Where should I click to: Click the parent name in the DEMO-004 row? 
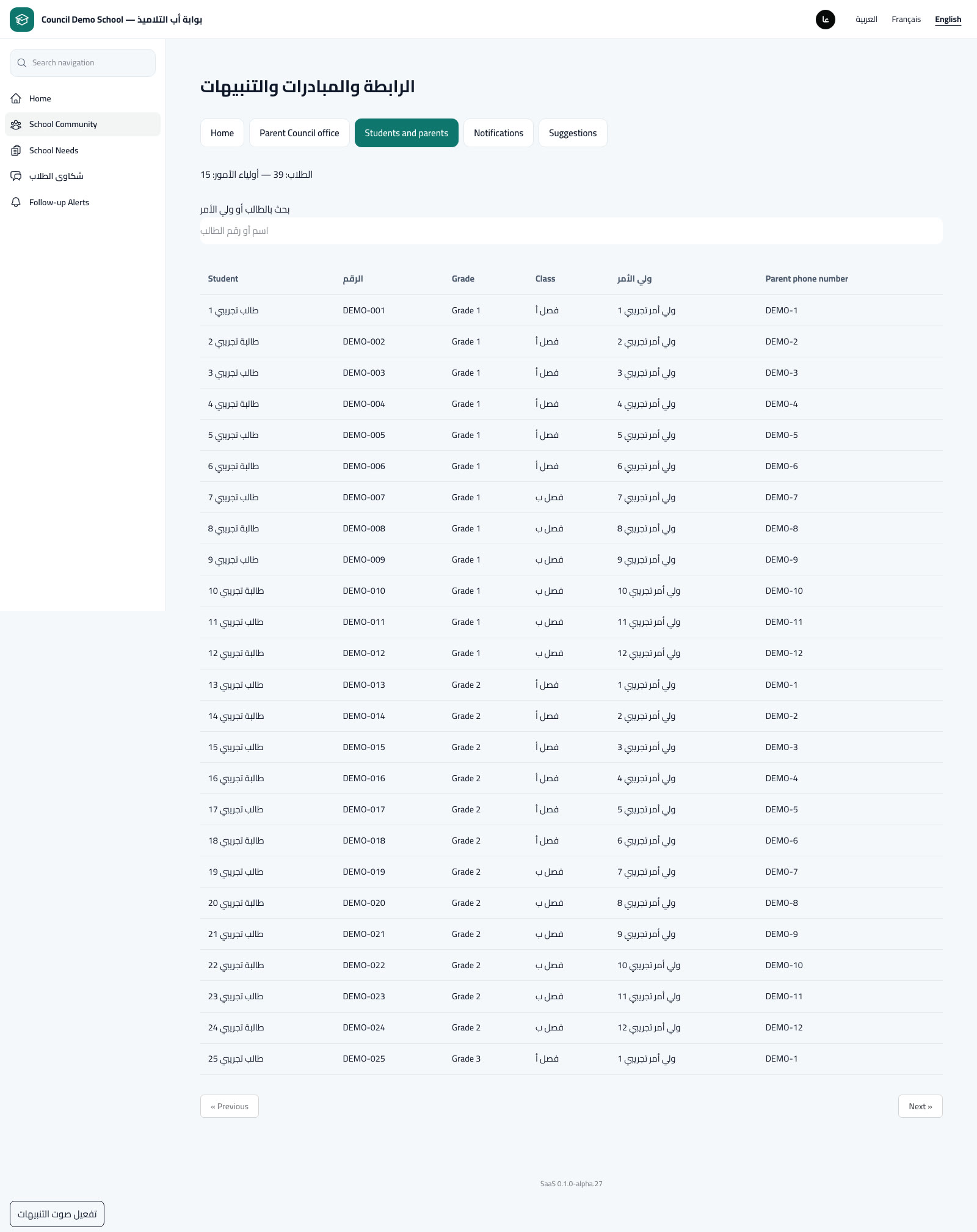click(x=646, y=404)
